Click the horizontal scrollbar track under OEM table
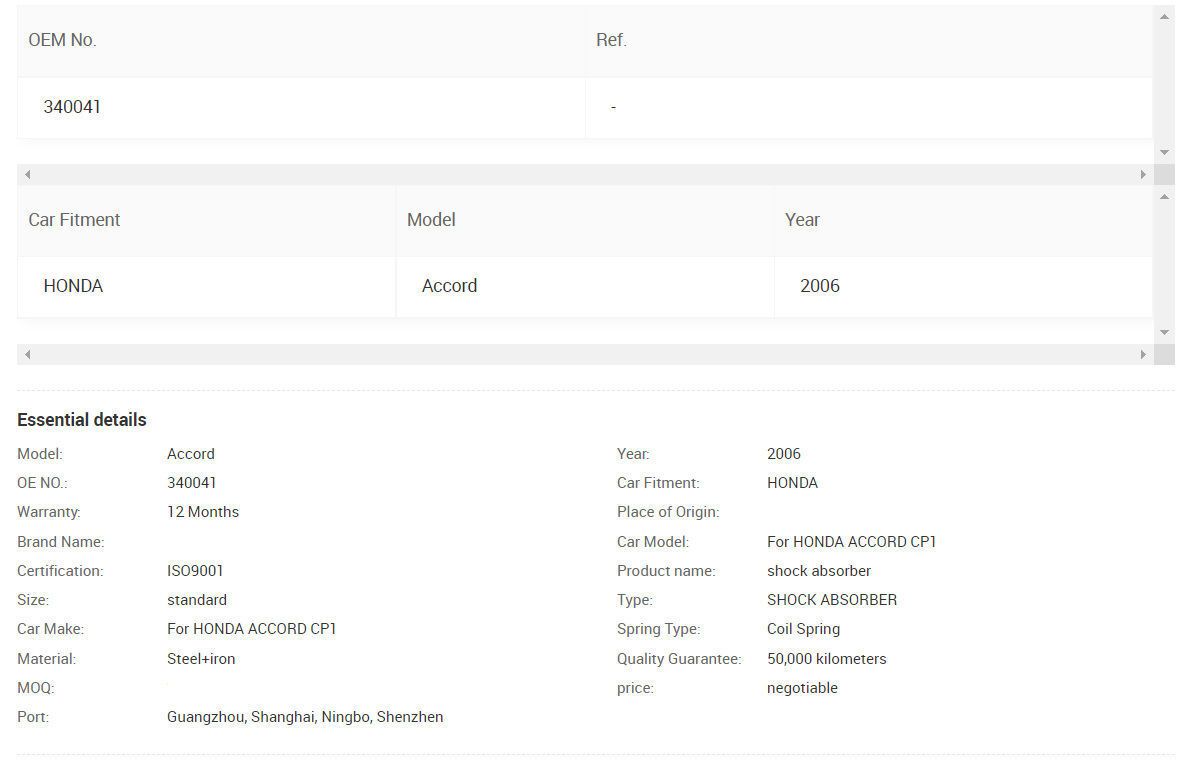 pyautogui.click(x=585, y=174)
